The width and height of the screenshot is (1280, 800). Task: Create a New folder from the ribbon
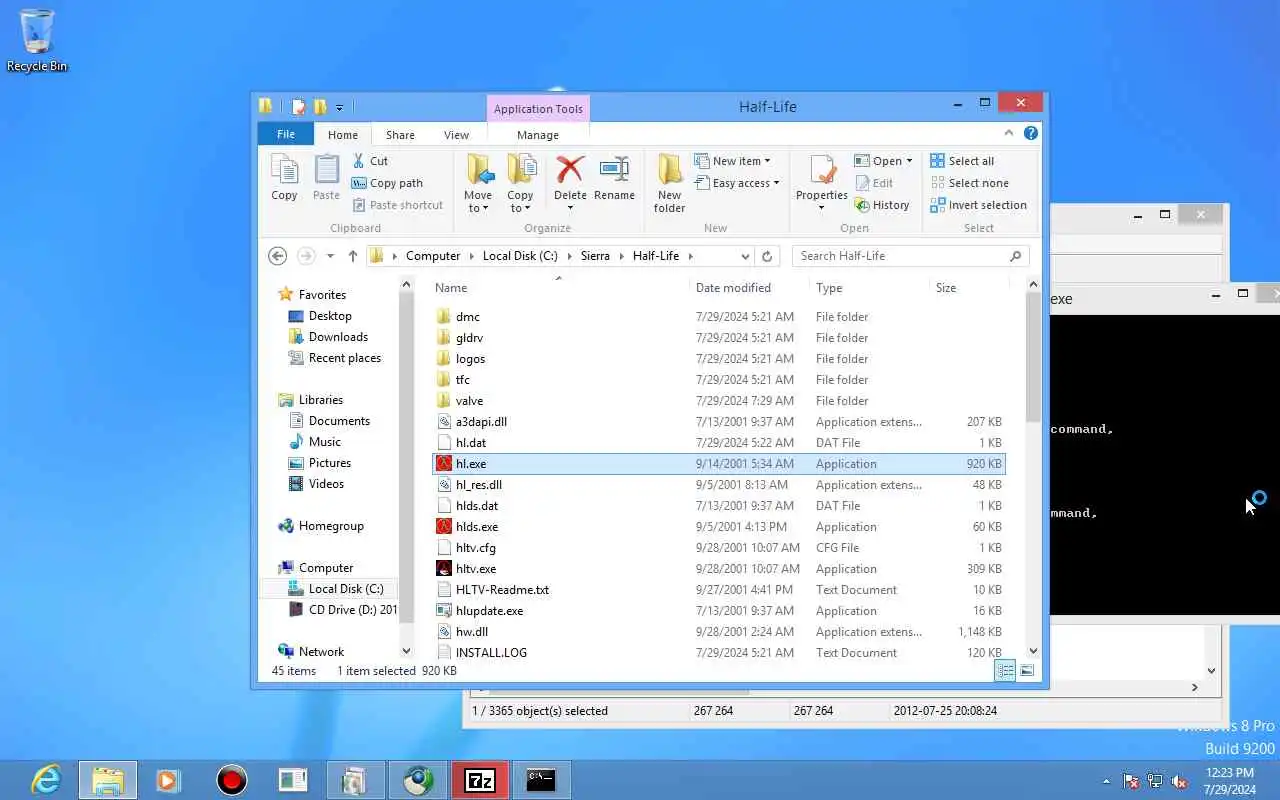click(x=669, y=183)
